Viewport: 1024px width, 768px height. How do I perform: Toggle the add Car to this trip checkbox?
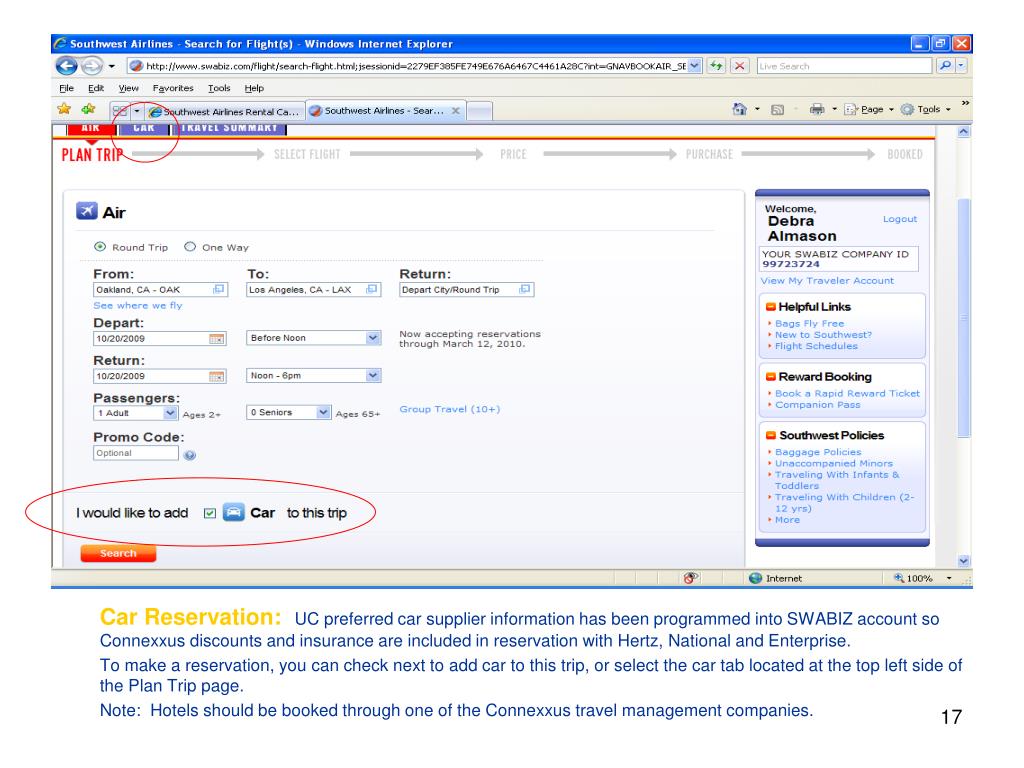point(210,513)
